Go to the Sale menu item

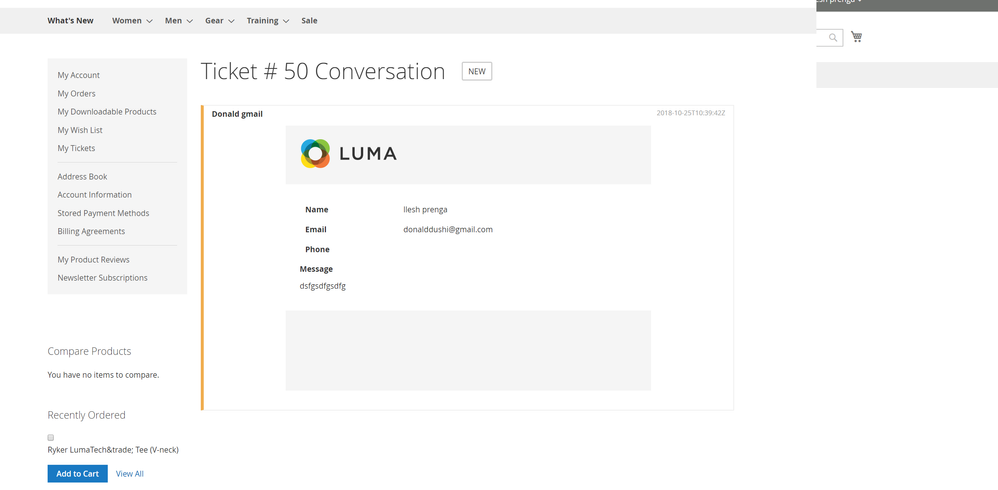[x=309, y=20]
